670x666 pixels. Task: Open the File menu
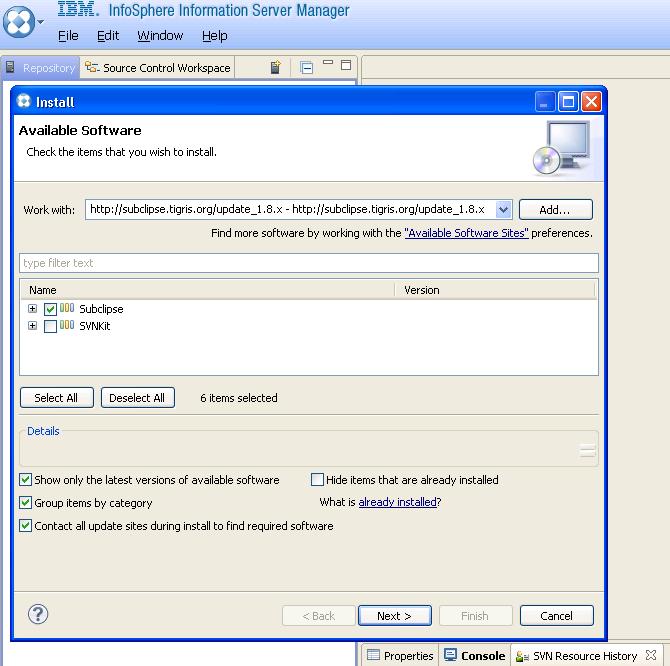tap(68, 35)
